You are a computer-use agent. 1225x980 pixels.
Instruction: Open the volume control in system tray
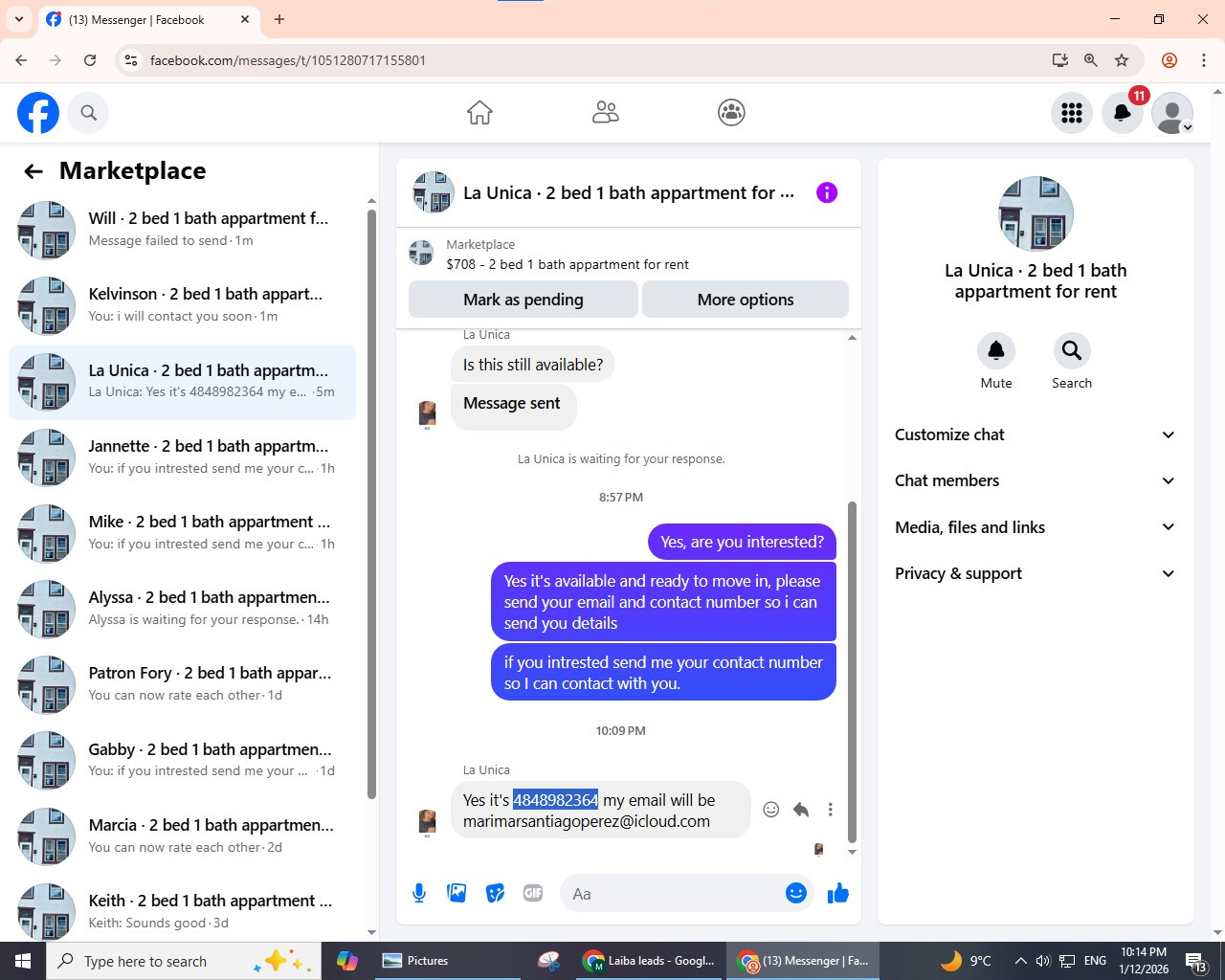pos(1043,961)
